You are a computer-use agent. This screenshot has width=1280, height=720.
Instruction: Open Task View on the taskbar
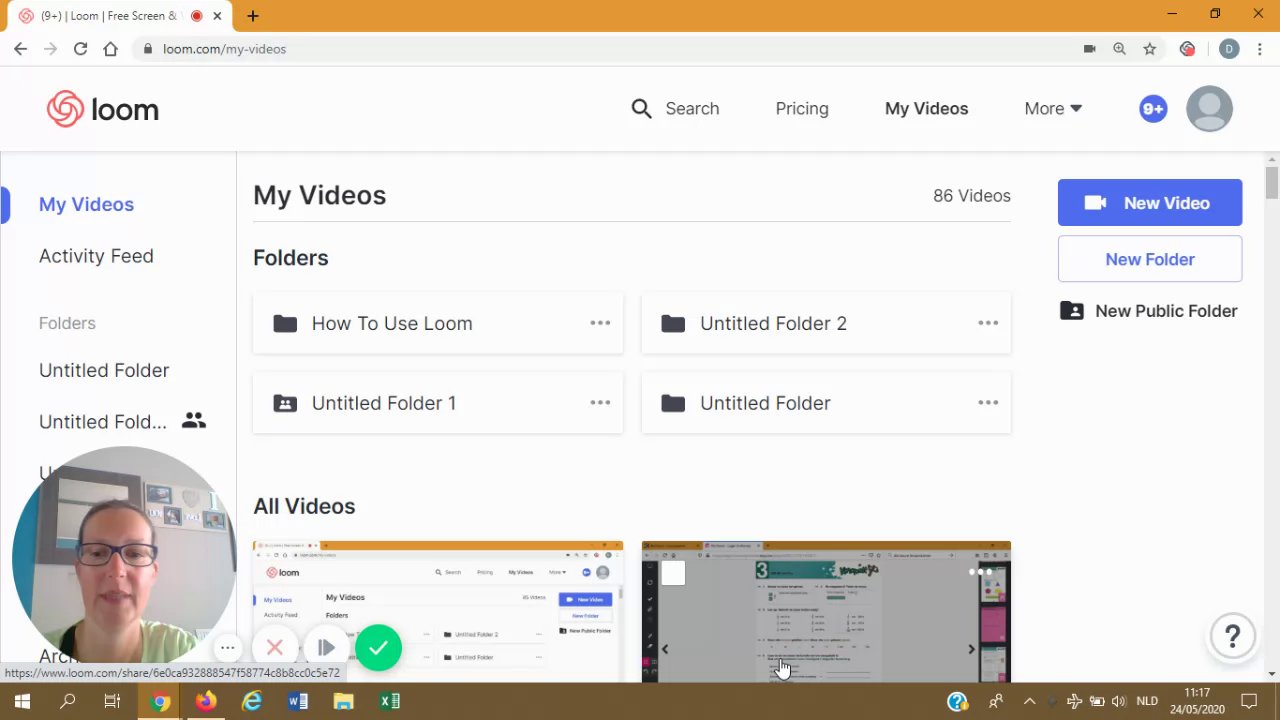[x=112, y=701]
